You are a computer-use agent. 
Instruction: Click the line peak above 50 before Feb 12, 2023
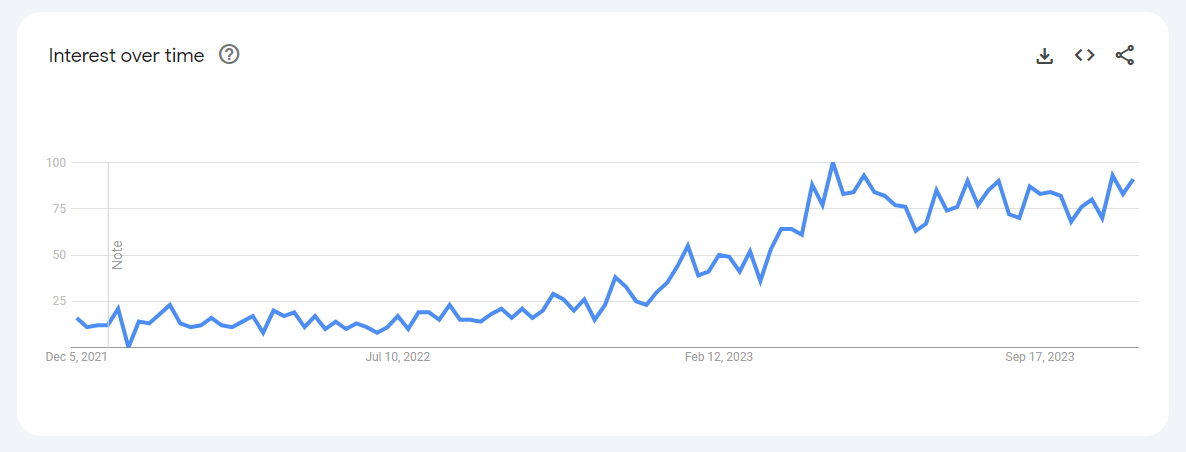pyautogui.click(x=688, y=245)
